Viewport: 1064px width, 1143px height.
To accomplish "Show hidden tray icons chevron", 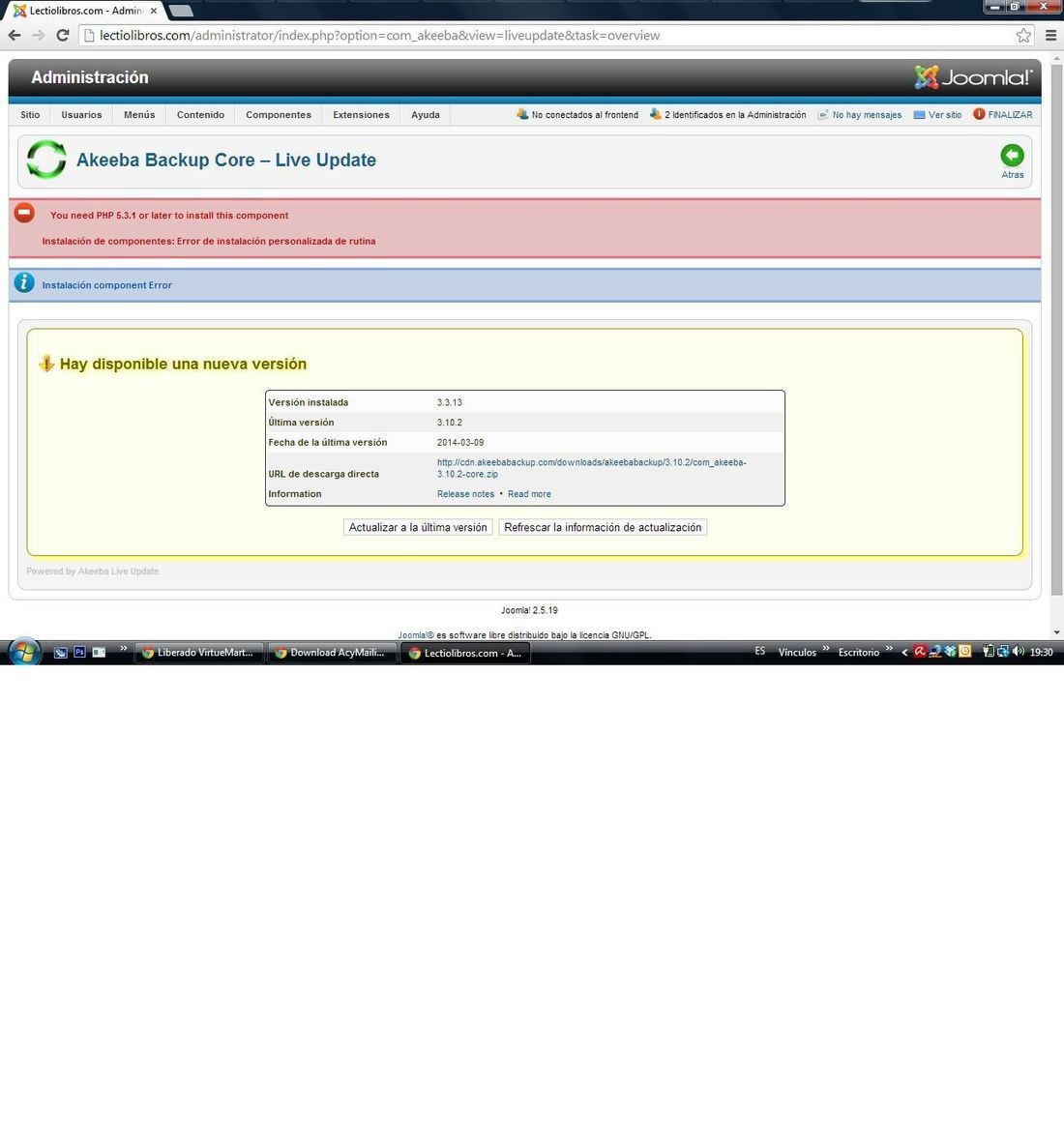I will (x=905, y=653).
